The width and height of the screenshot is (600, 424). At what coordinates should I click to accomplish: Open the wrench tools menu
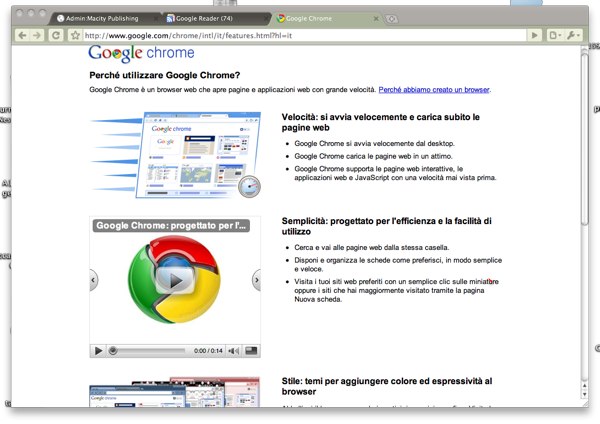click(x=573, y=36)
